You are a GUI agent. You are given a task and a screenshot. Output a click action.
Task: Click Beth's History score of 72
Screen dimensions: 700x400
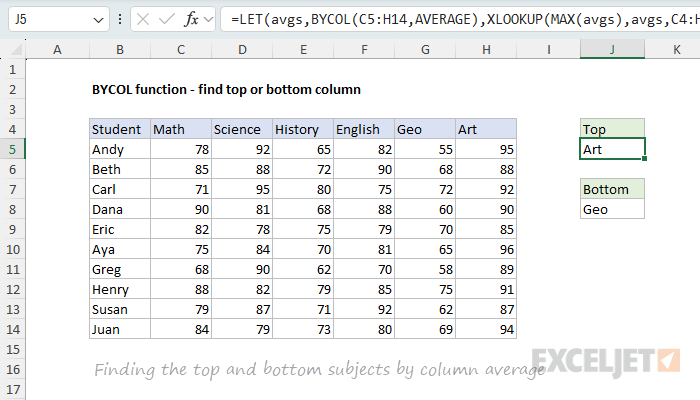[303, 170]
